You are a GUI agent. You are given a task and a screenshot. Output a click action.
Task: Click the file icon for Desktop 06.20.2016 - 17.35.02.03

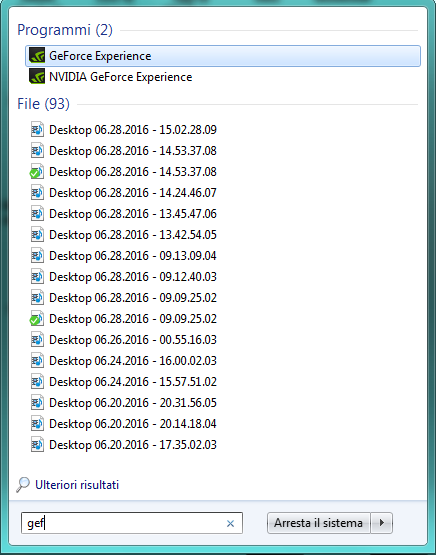pyautogui.click(x=37, y=445)
